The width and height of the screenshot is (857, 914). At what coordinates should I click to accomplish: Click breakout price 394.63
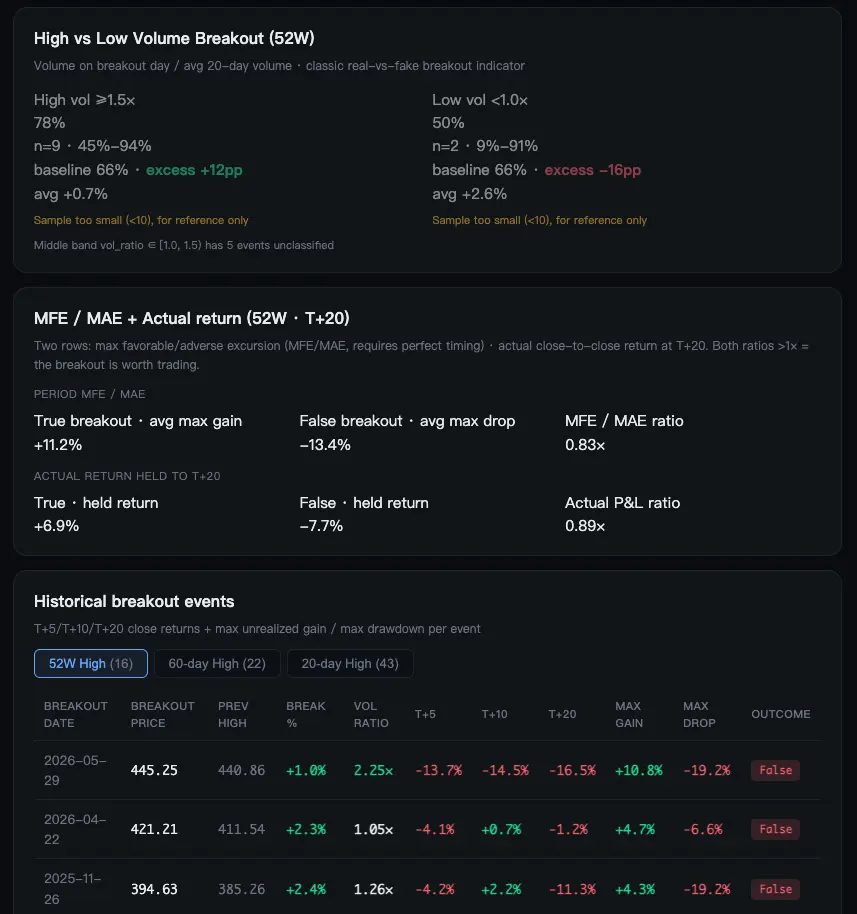[154, 889]
